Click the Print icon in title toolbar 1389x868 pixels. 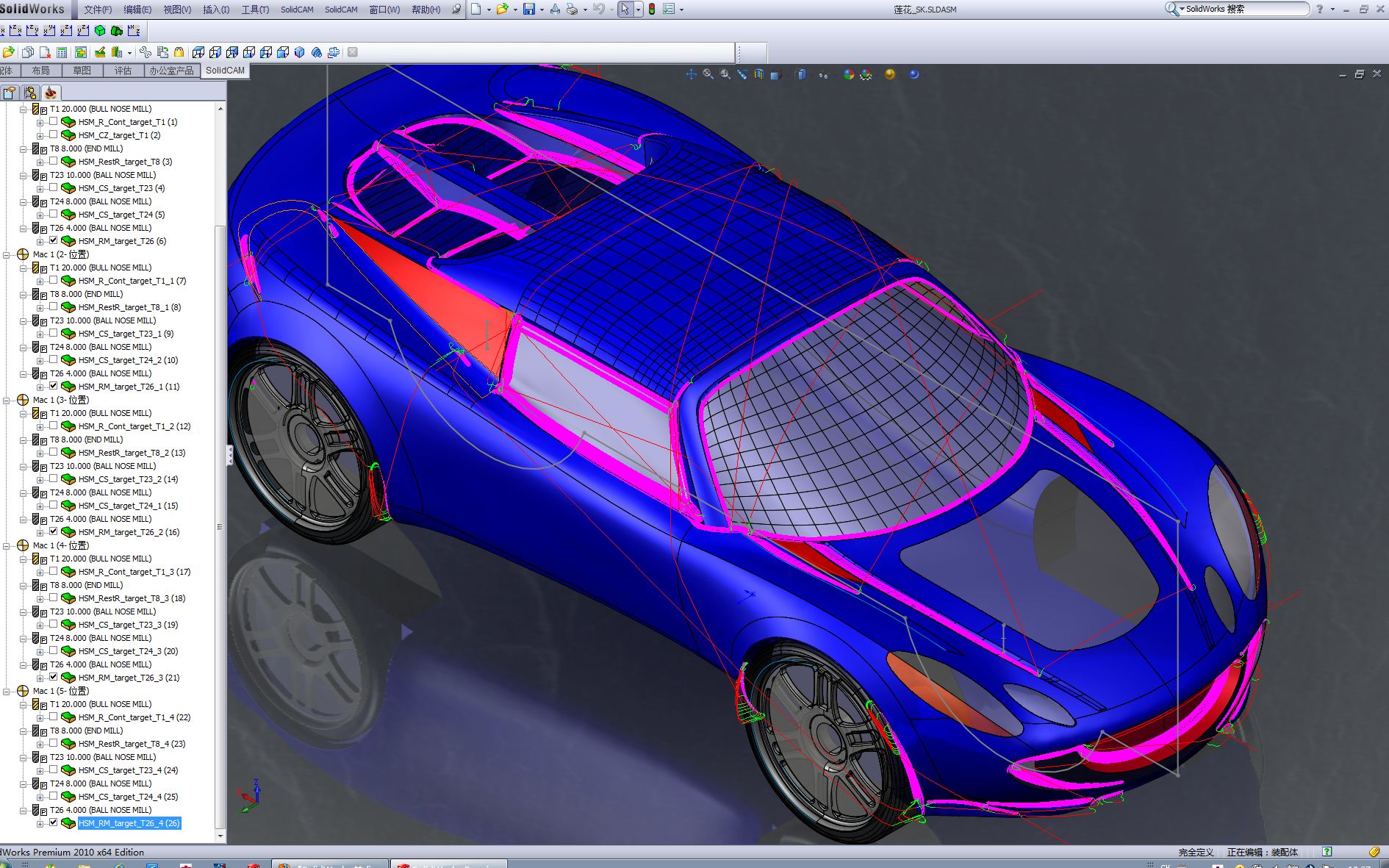[x=572, y=9]
